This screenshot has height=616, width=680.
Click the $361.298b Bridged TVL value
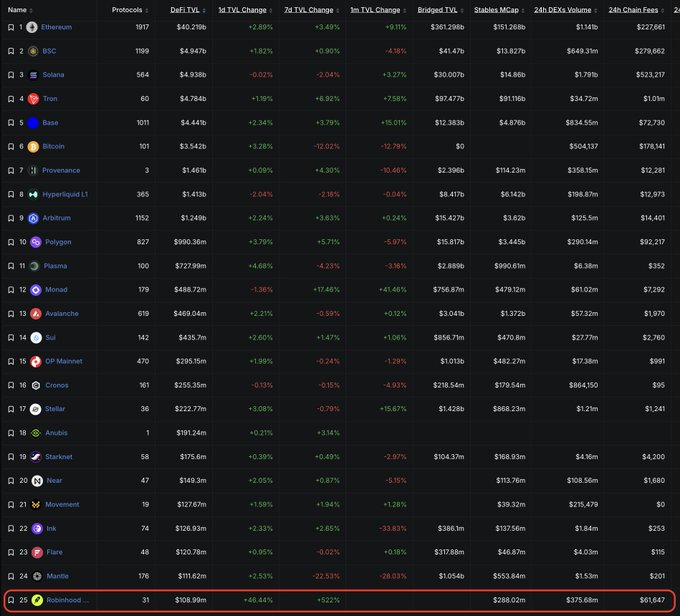point(447,27)
